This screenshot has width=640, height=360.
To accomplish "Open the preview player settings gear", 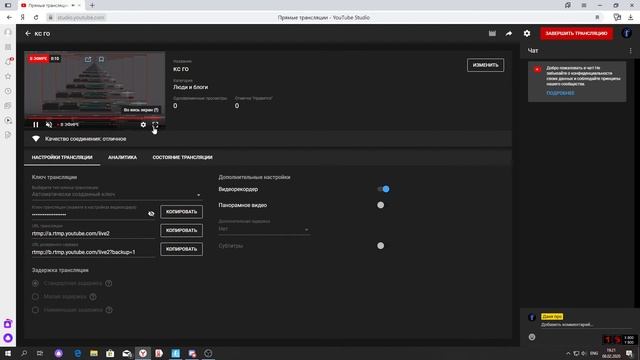I will tap(143, 124).
